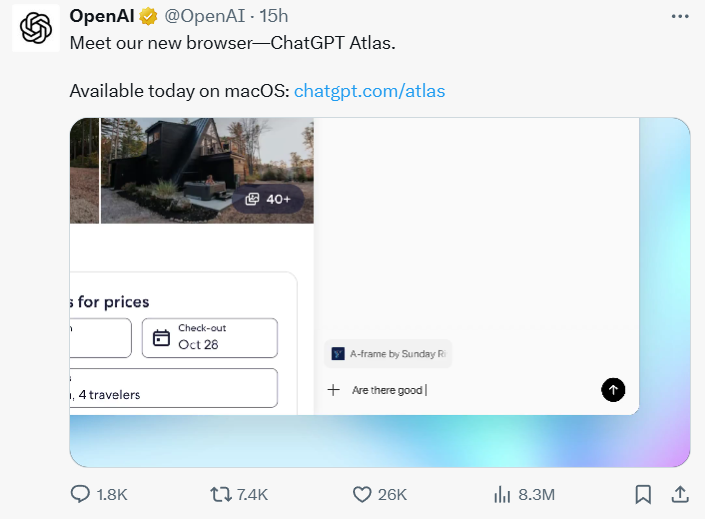Click the 40+ photos gallery badge
Viewport: 705px width, 519px height.
(x=268, y=199)
